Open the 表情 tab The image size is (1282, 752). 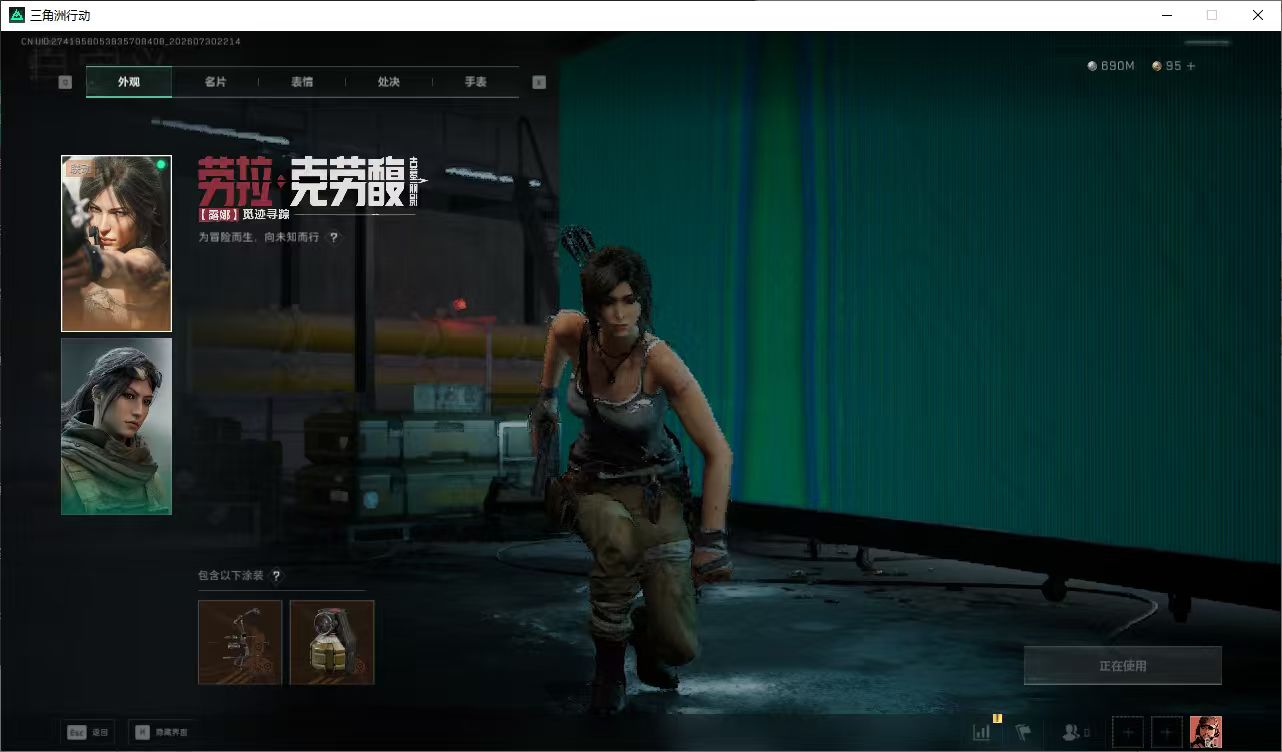pyautogui.click(x=302, y=82)
